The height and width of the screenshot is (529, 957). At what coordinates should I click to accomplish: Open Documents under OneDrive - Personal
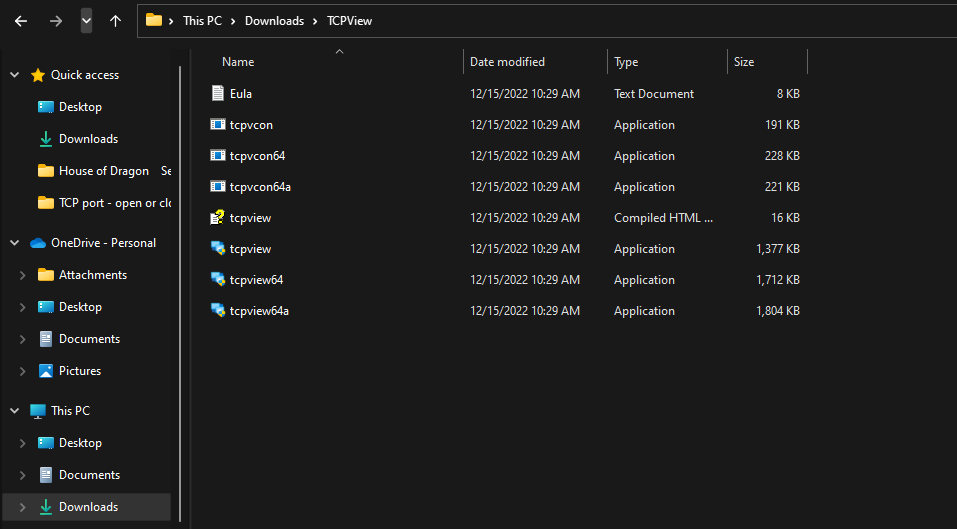tap(89, 339)
